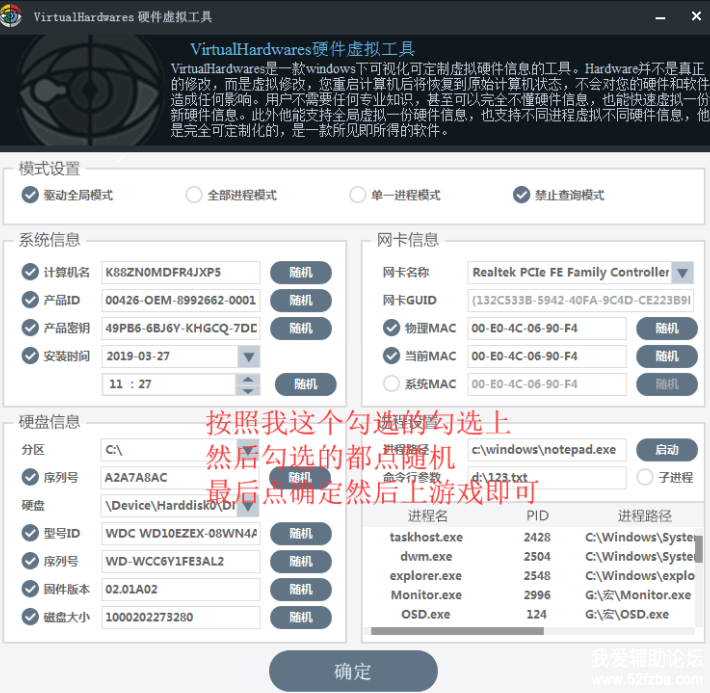The width and height of the screenshot is (710, 693).
Task: Randomize the install time with 随机
Action: (306, 384)
